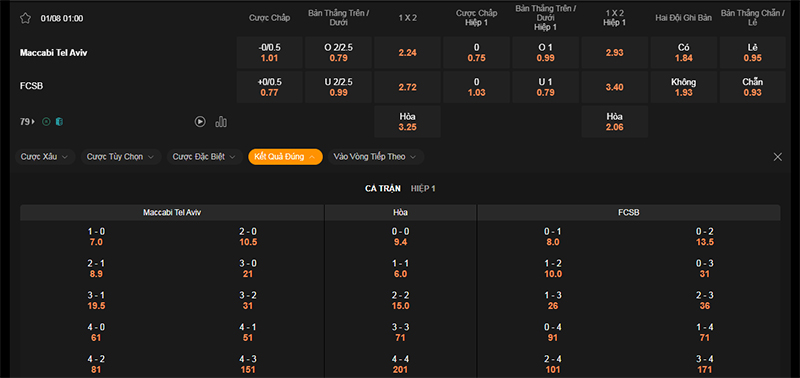Image resolution: width=800 pixels, height=378 pixels.
Task: Click the green circular target icon
Action: pos(46,122)
